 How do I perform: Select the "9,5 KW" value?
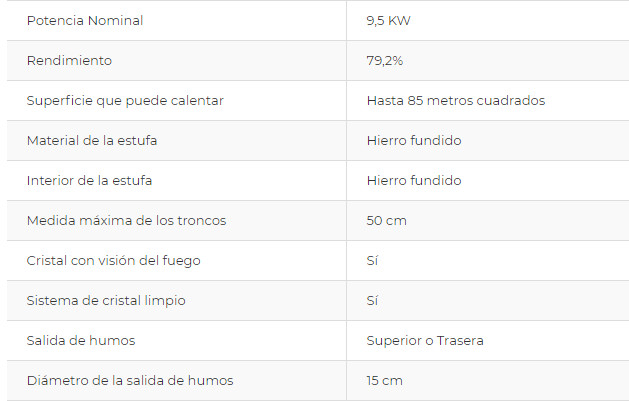(x=390, y=20)
